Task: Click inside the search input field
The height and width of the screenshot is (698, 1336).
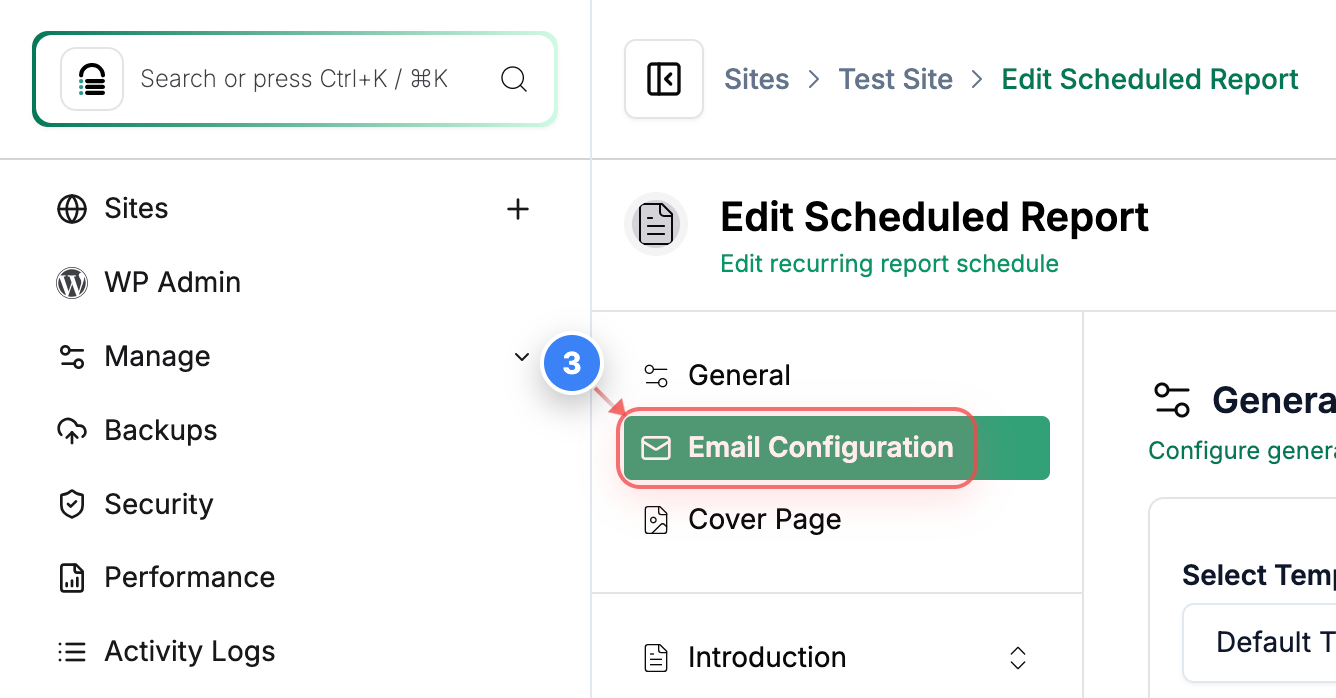Action: click(300, 79)
